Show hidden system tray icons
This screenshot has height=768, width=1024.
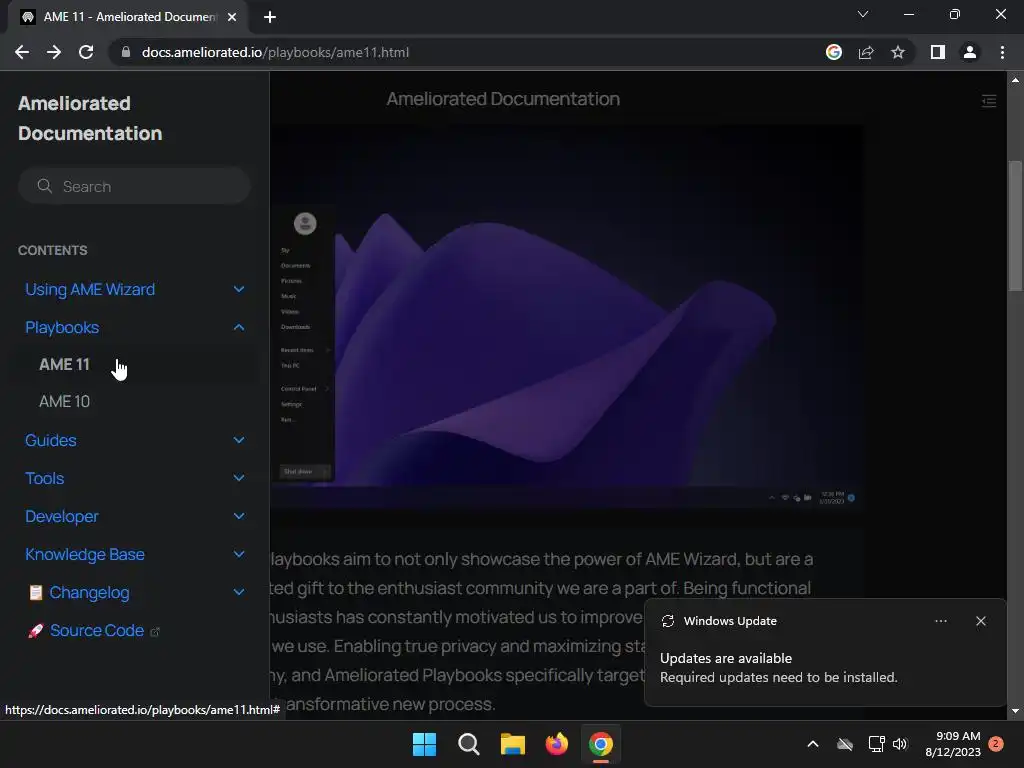[813, 744]
